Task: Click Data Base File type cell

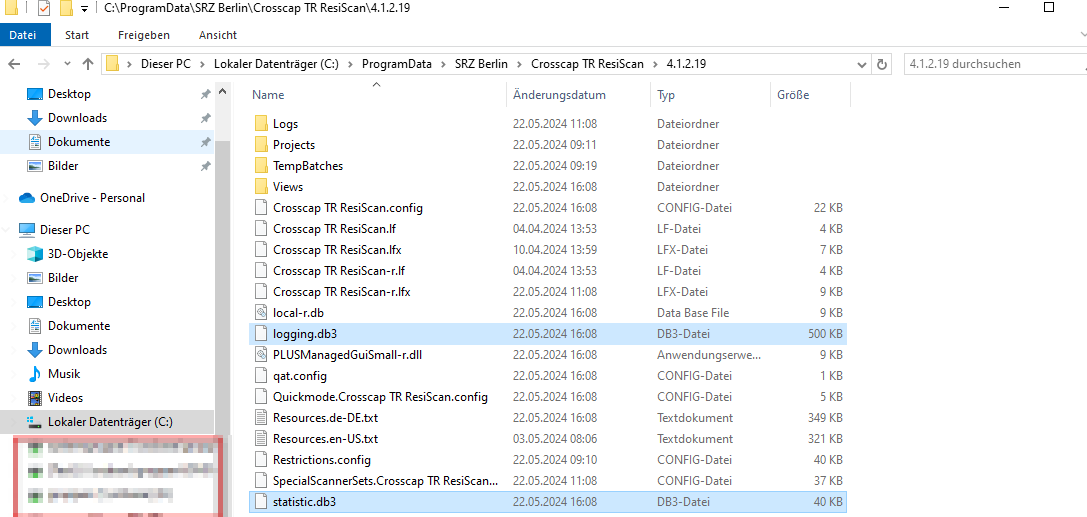Action: [693, 313]
